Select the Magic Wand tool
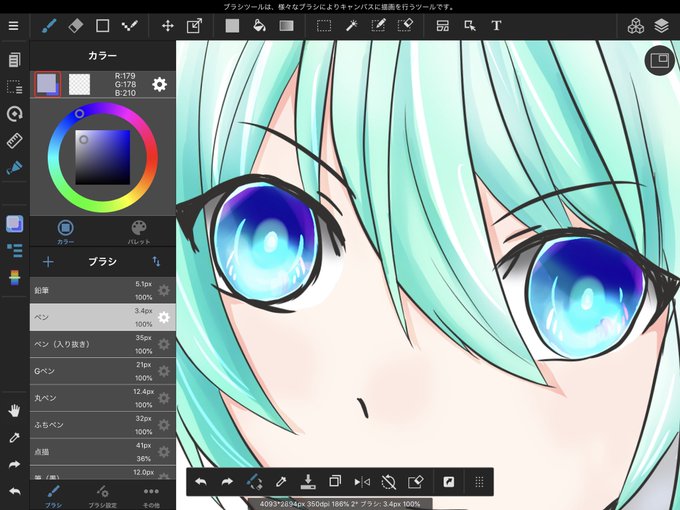Viewport: 680px width, 510px height. click(x=351, y=26)
